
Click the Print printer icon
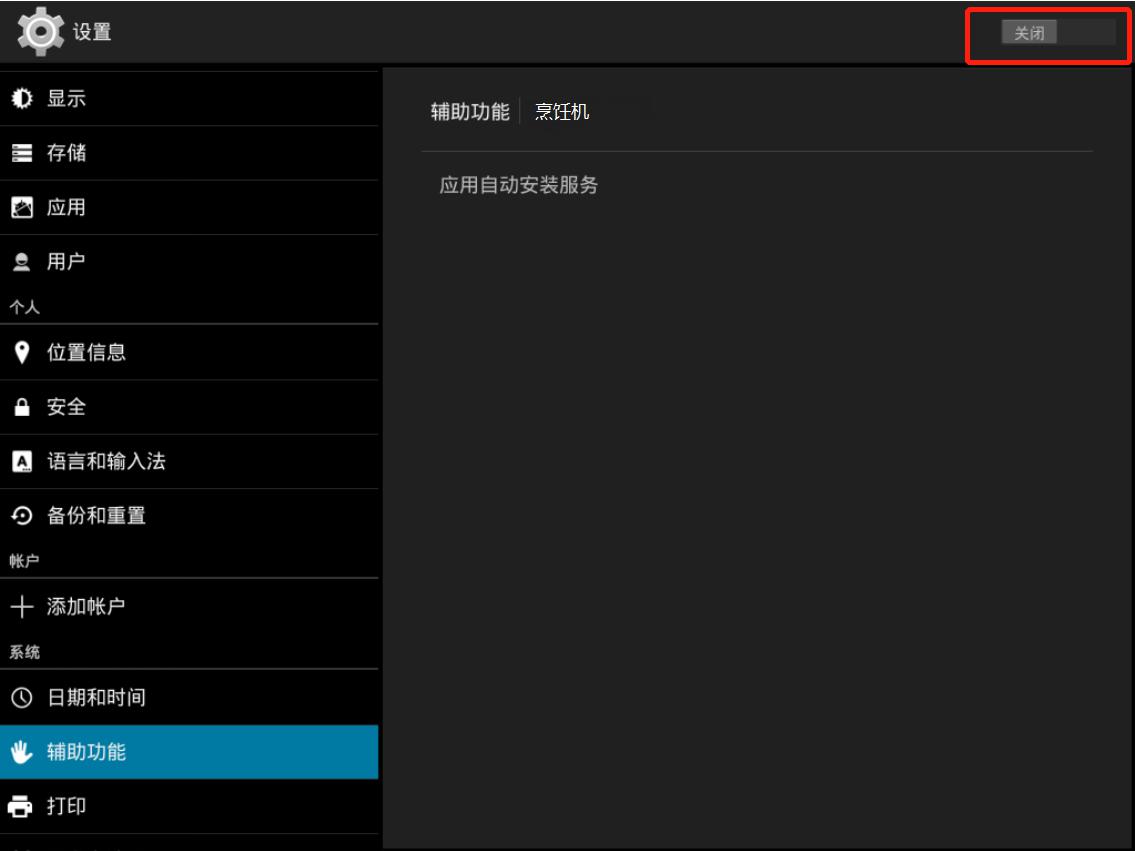click(21, 806)
